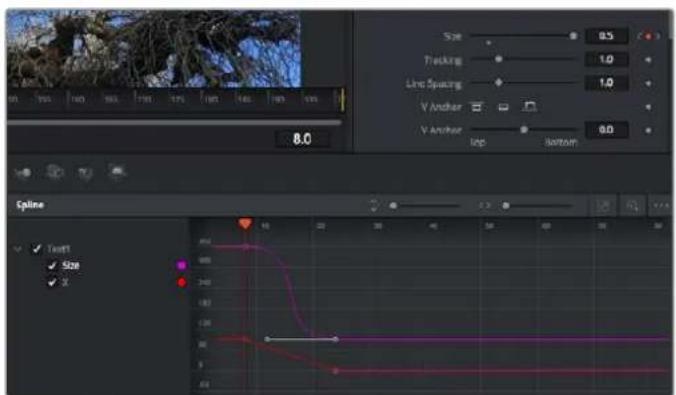This screenshot has height=395, width=676.
Task: Click the red X spline color swatch
Action: 182,282
